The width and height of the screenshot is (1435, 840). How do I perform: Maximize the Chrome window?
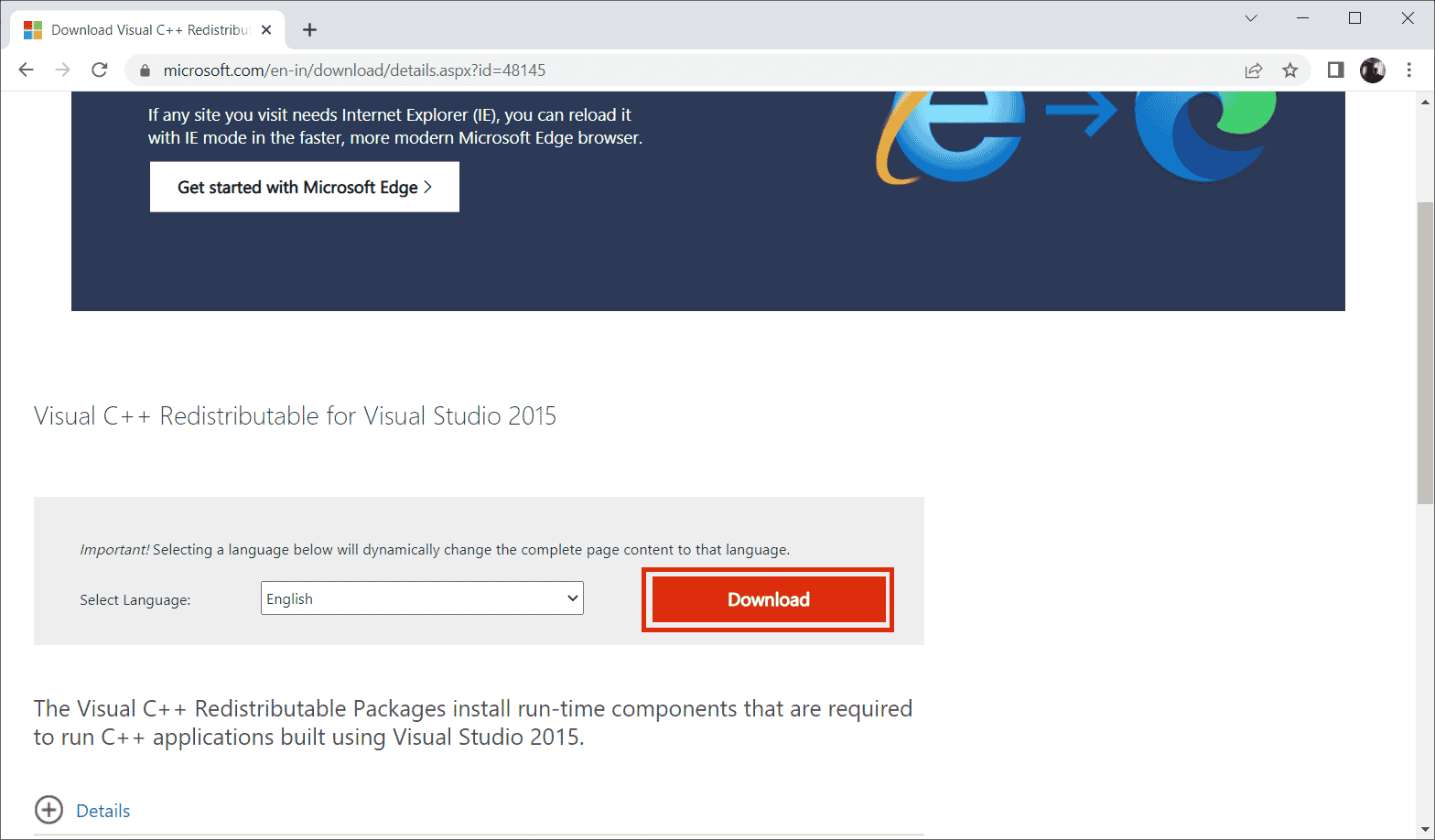1354,18
